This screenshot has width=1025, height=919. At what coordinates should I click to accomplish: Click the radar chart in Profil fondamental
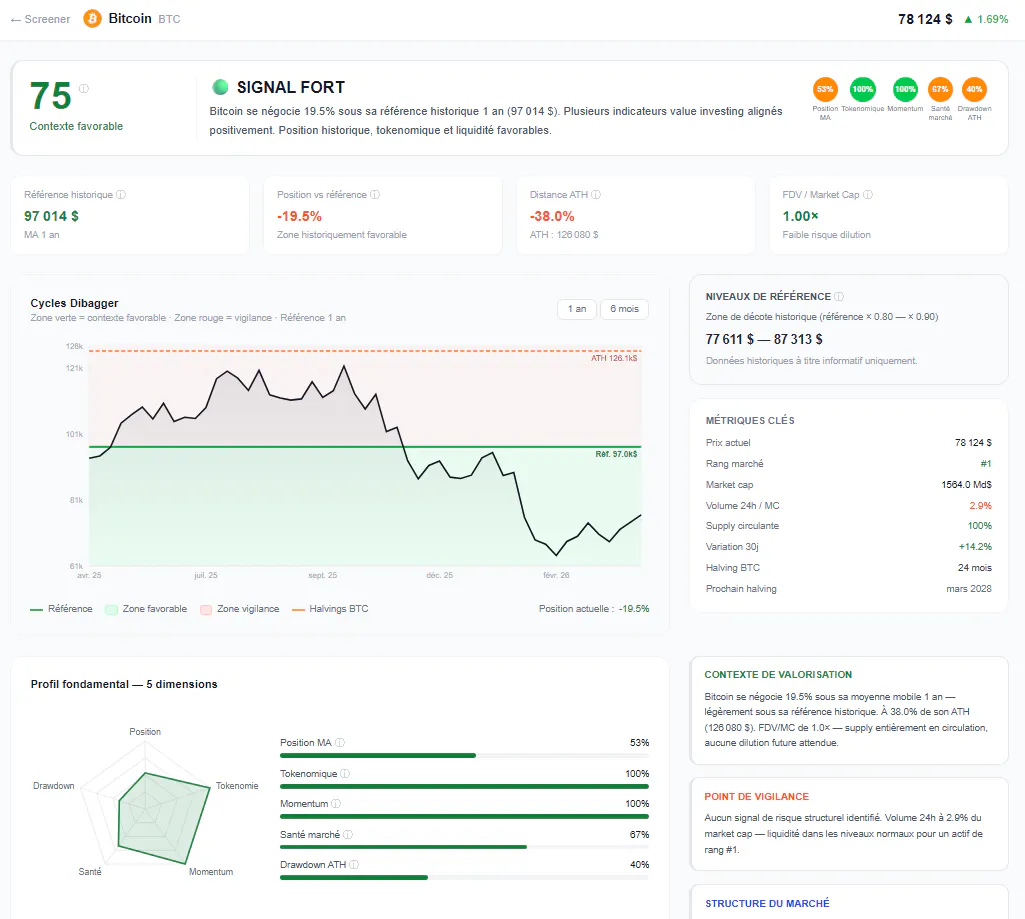pos(145,803)
